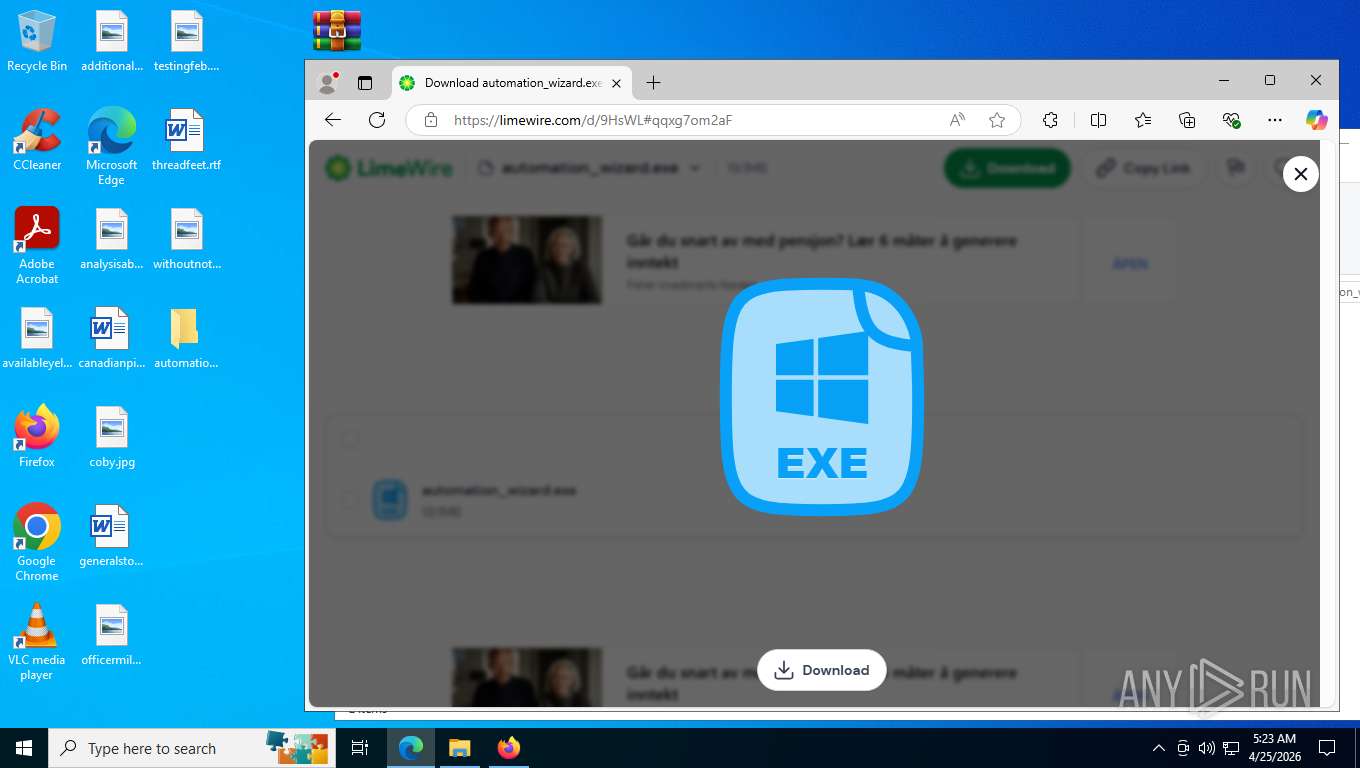Open Windows Start menu

[x=24, y=748]
